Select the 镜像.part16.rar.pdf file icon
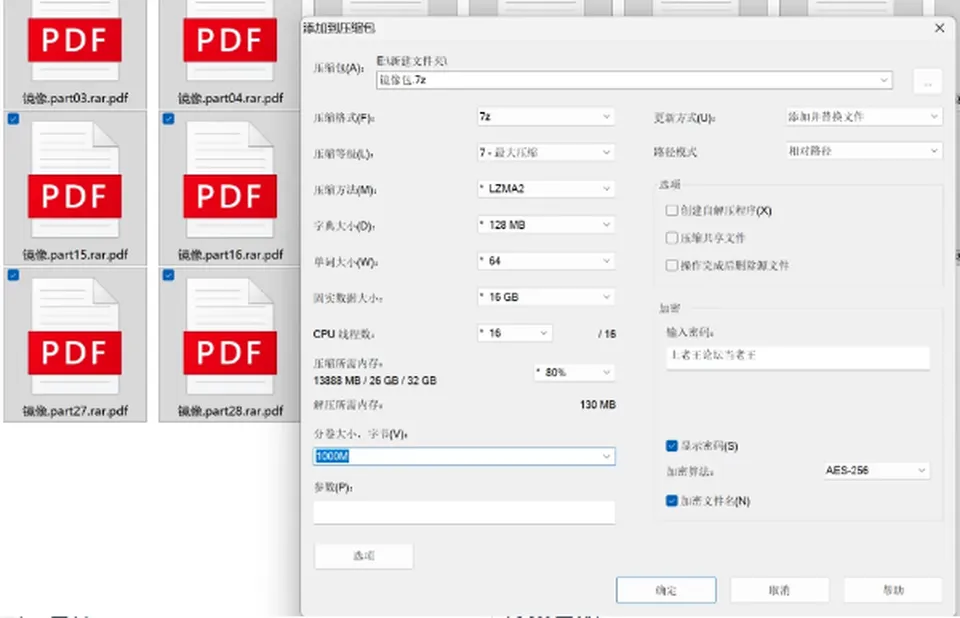 230,181
